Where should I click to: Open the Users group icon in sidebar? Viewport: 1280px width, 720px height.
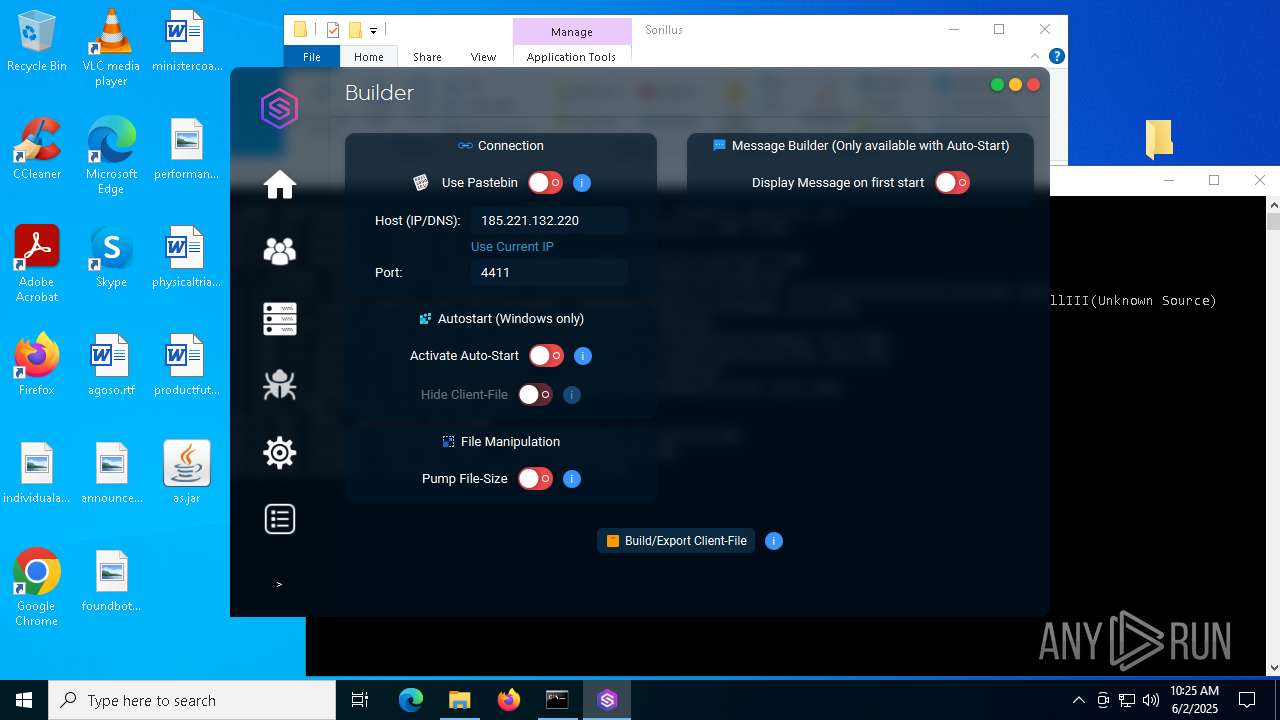click(280, 251)
